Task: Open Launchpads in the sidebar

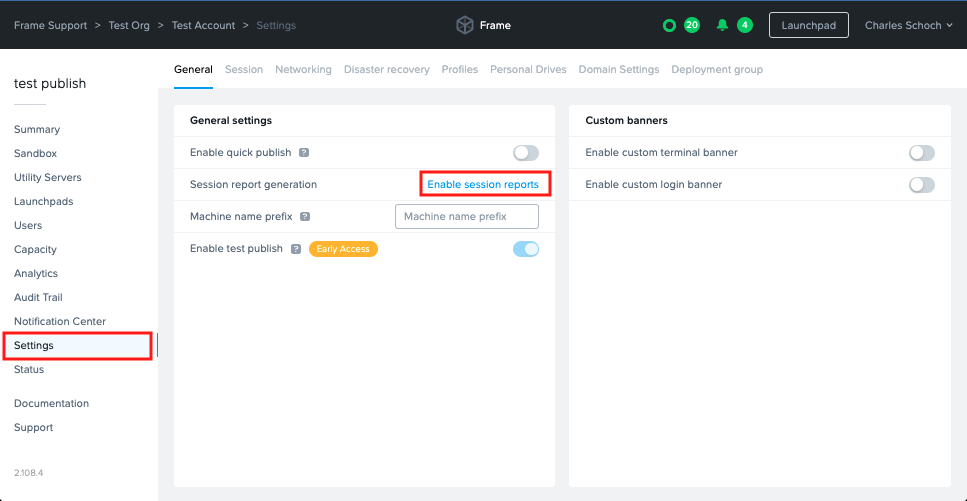Action: tap(44, 202)
